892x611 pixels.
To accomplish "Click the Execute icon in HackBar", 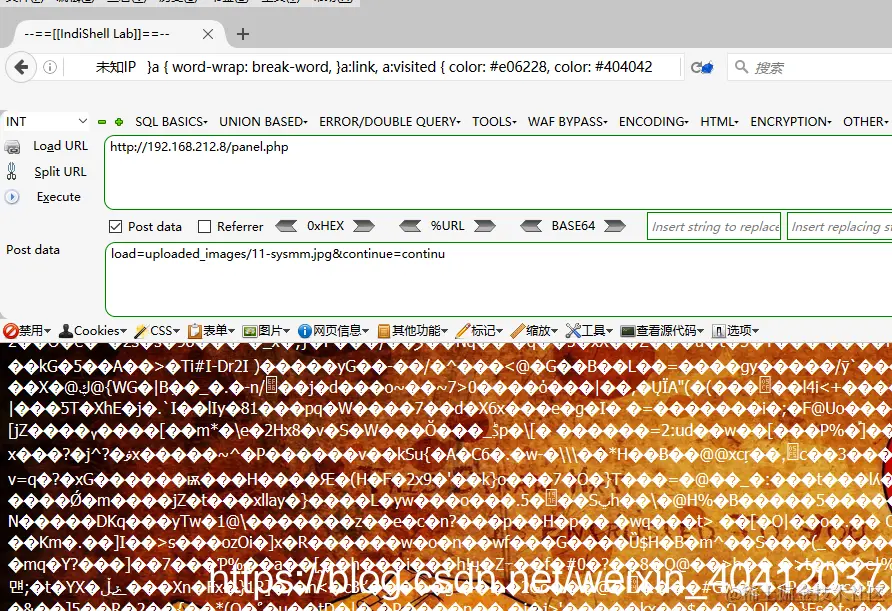I will coord(14,196).
